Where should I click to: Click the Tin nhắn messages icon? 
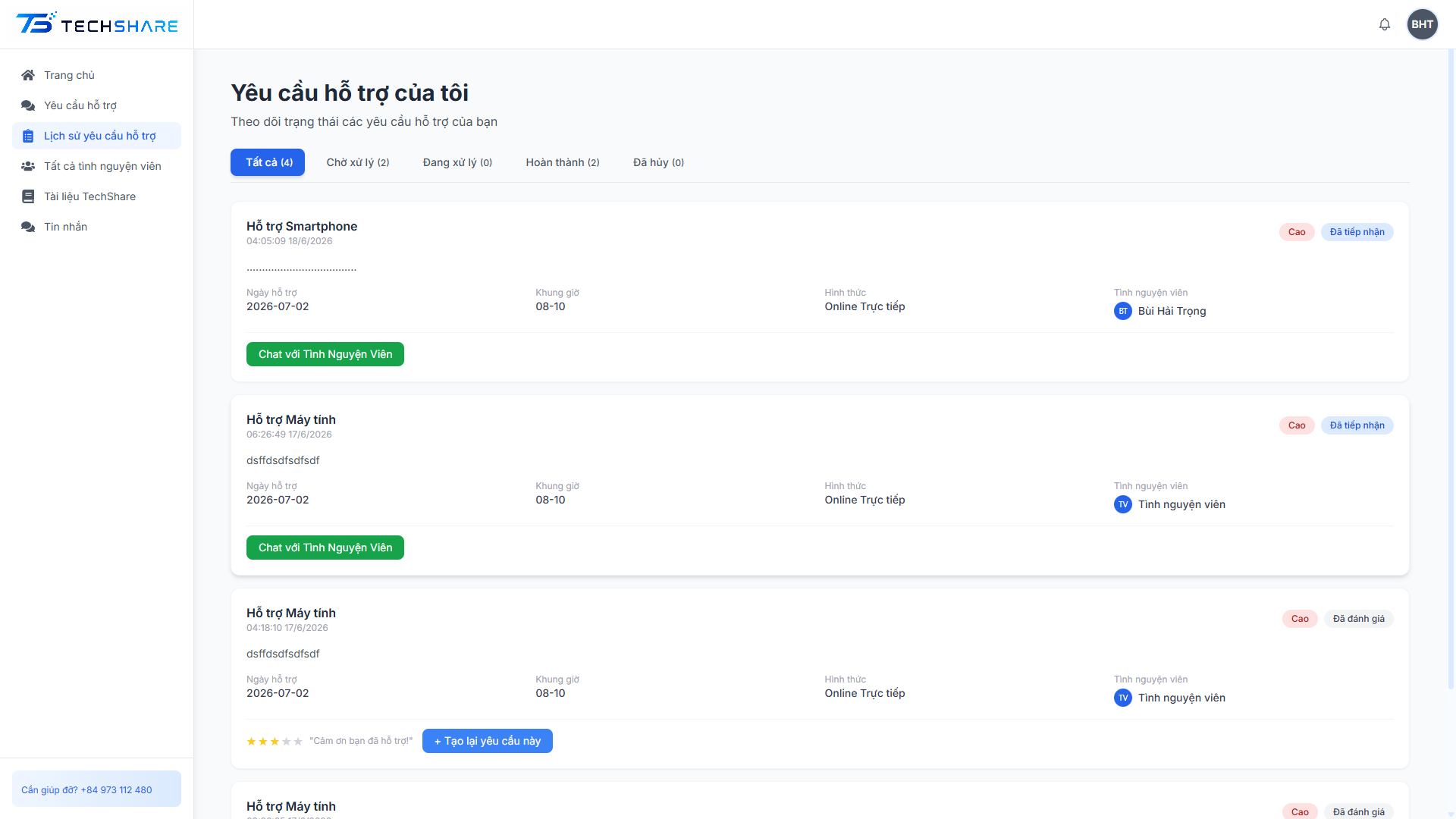(28, 227)
